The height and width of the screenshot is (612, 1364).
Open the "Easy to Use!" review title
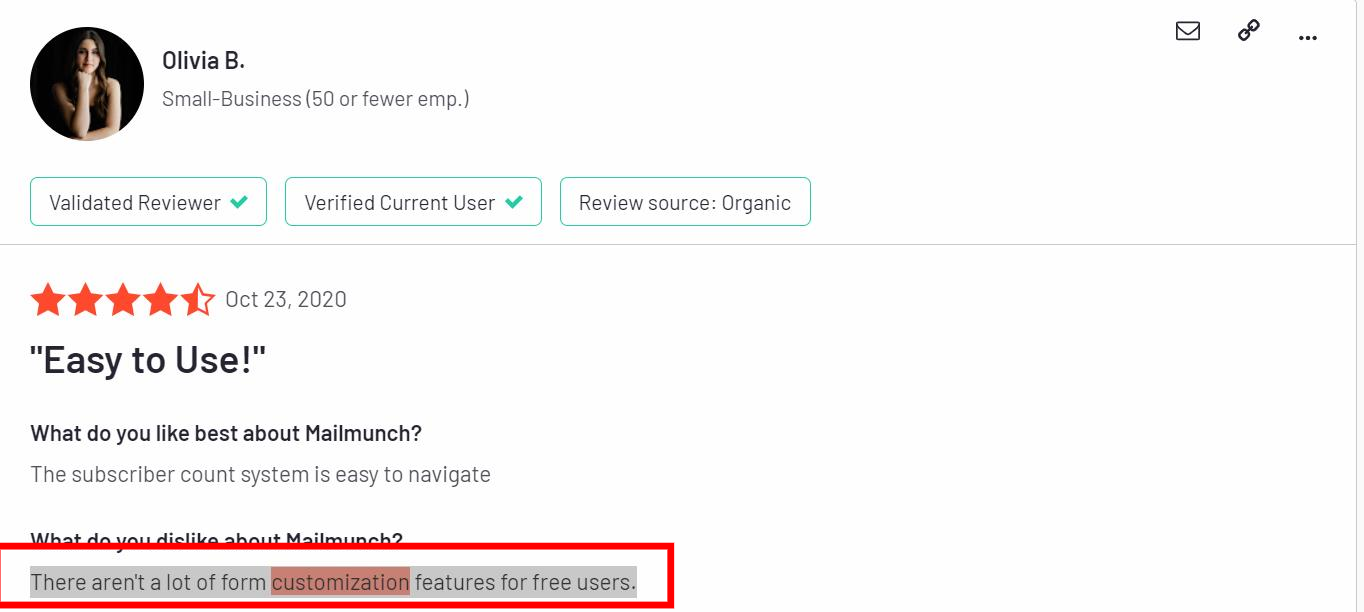click(149, 360)
